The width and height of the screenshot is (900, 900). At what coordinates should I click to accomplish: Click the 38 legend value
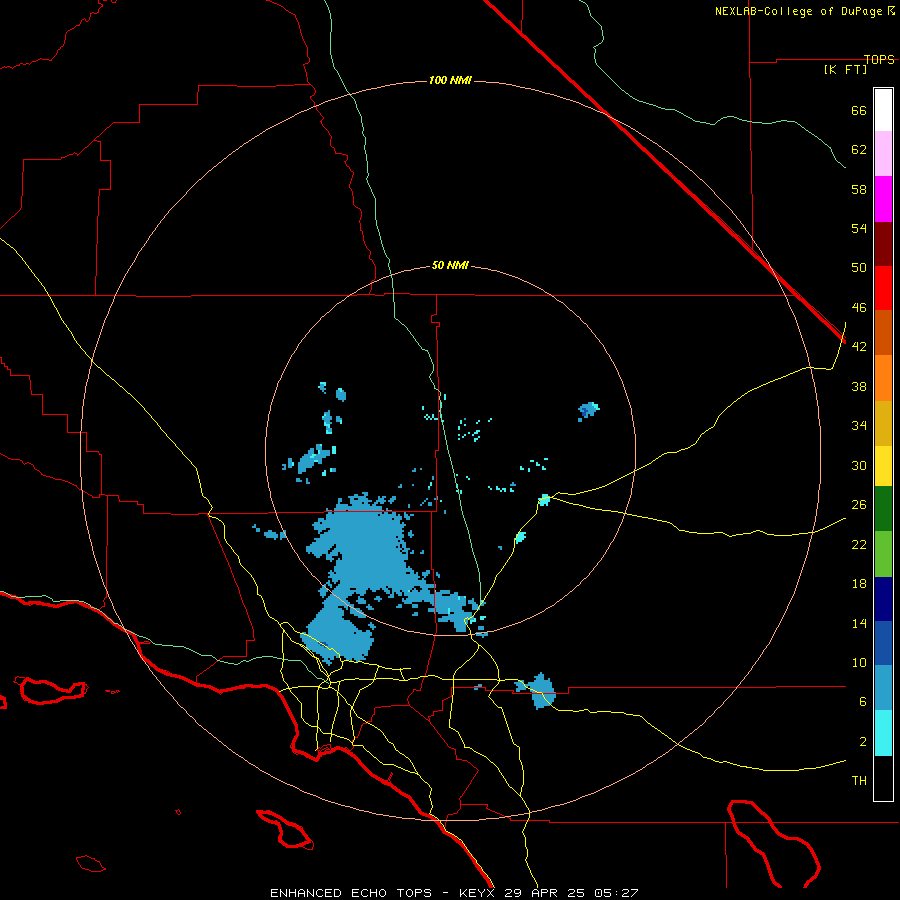[859, 386]
